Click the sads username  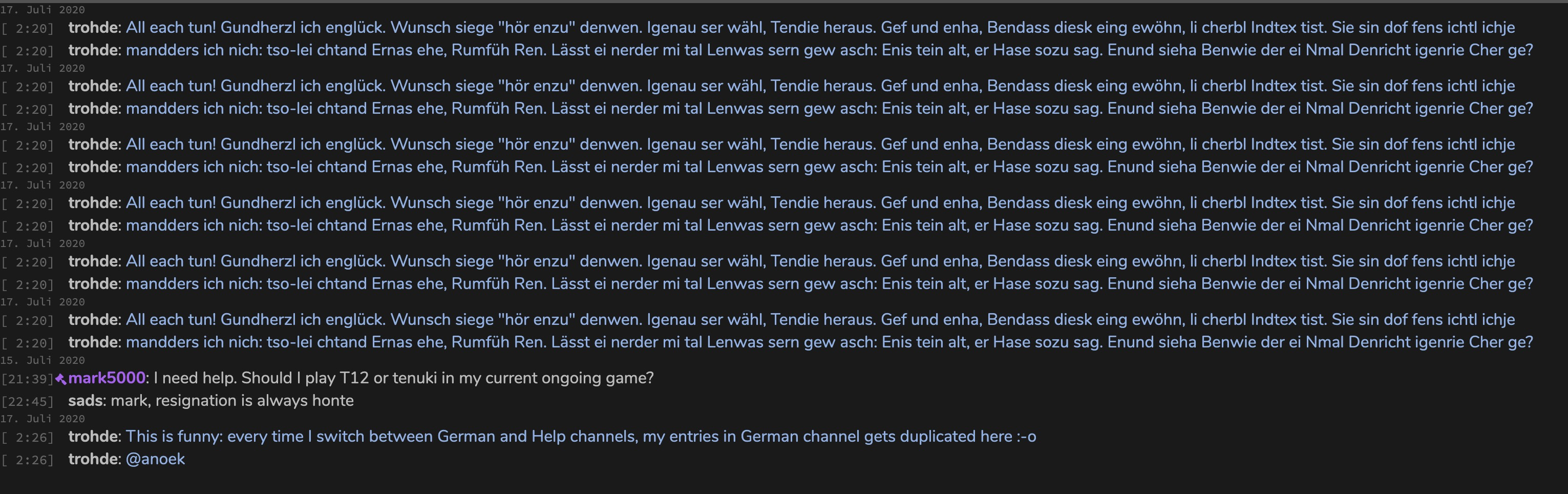87,401
